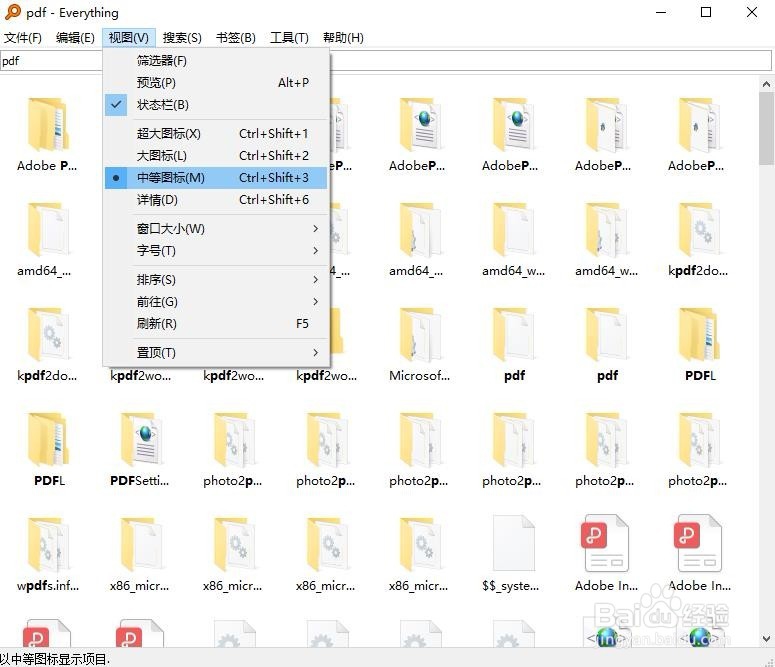This screenshot has height=667, width=775.
Task: Close the 视图(V) menu from the menu bar
Action: pos(129,38)
